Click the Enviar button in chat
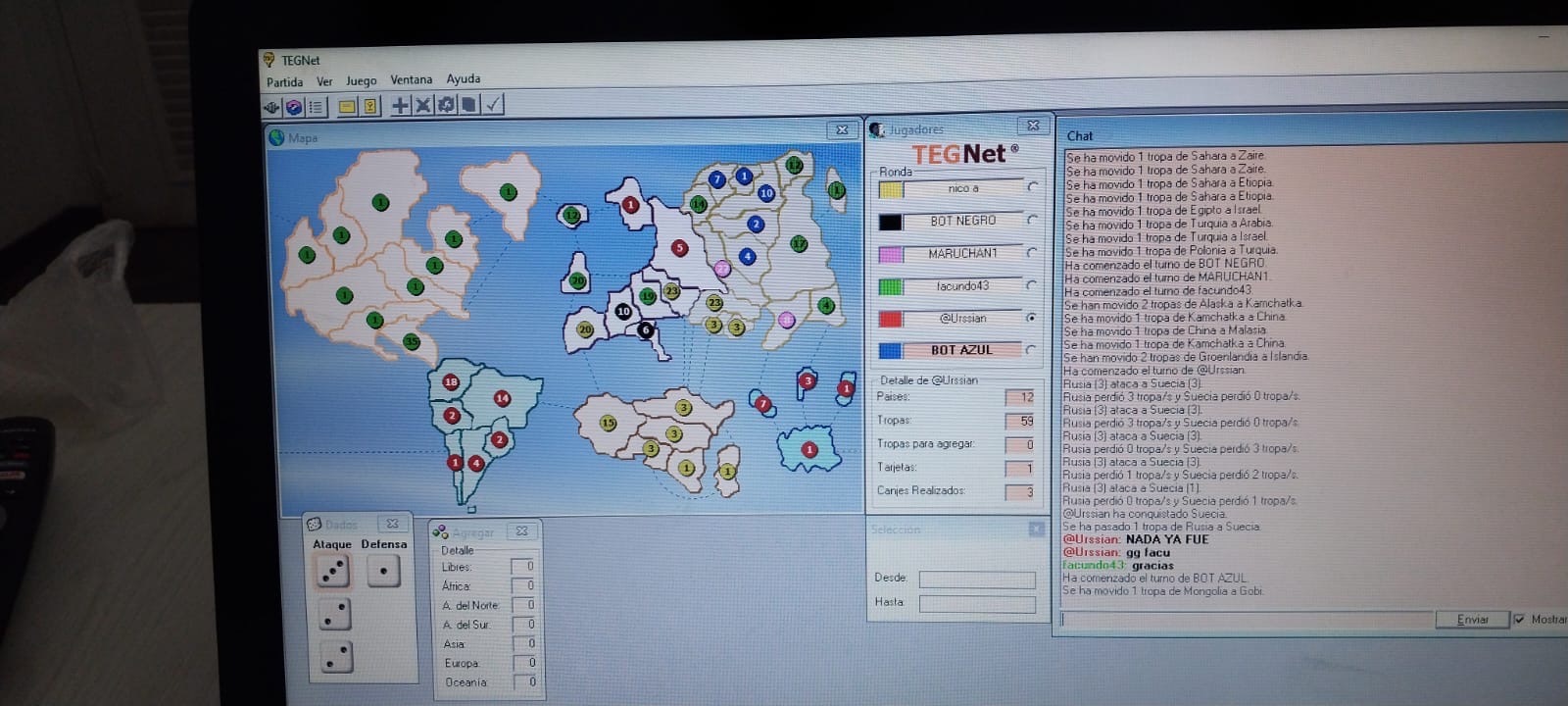Image resolution: width=1568 pixels, height=706 pixels. pyautogui.click(x=1472, y=620)
